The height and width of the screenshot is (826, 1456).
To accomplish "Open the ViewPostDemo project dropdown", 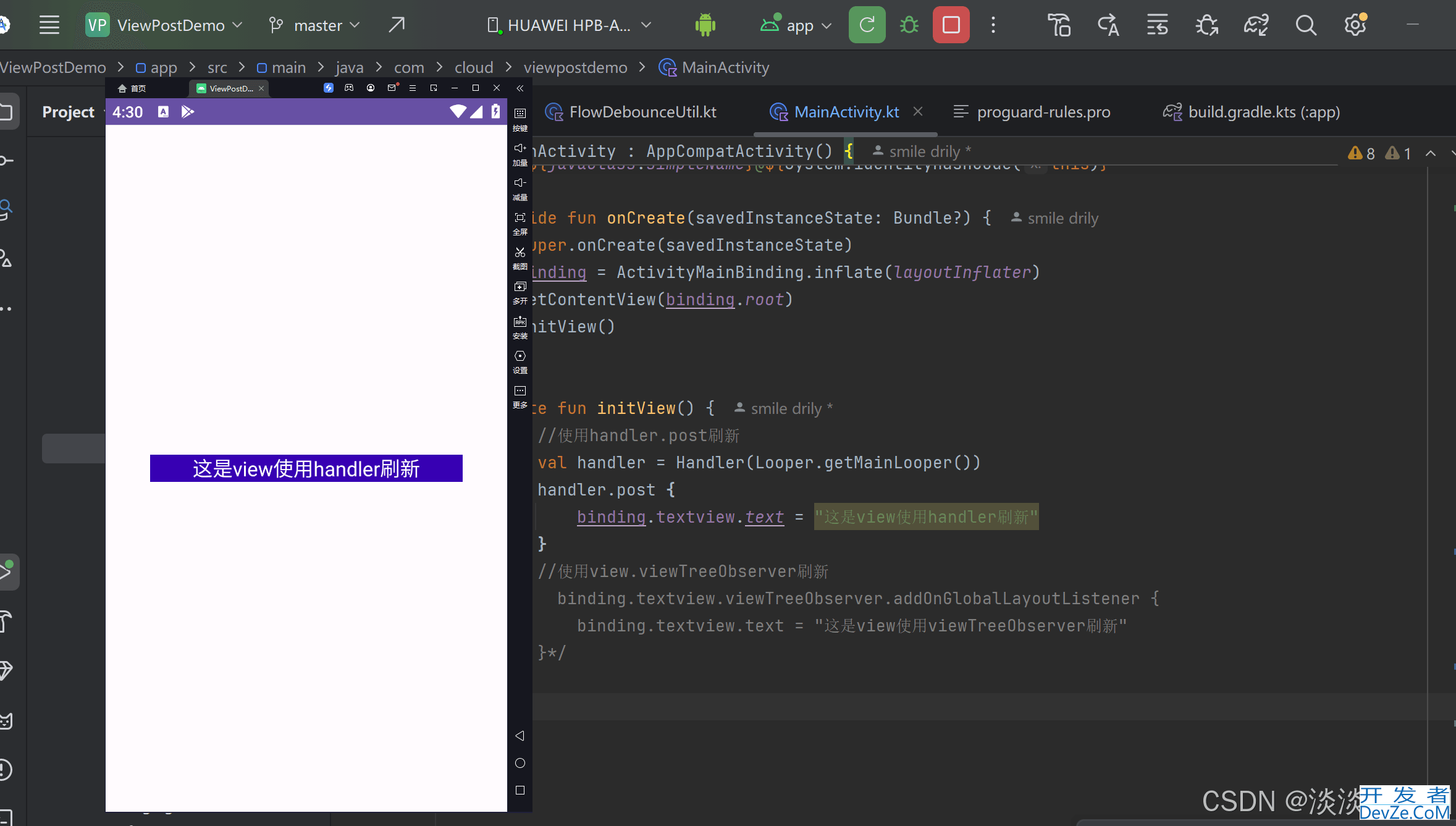I will 164,25.
